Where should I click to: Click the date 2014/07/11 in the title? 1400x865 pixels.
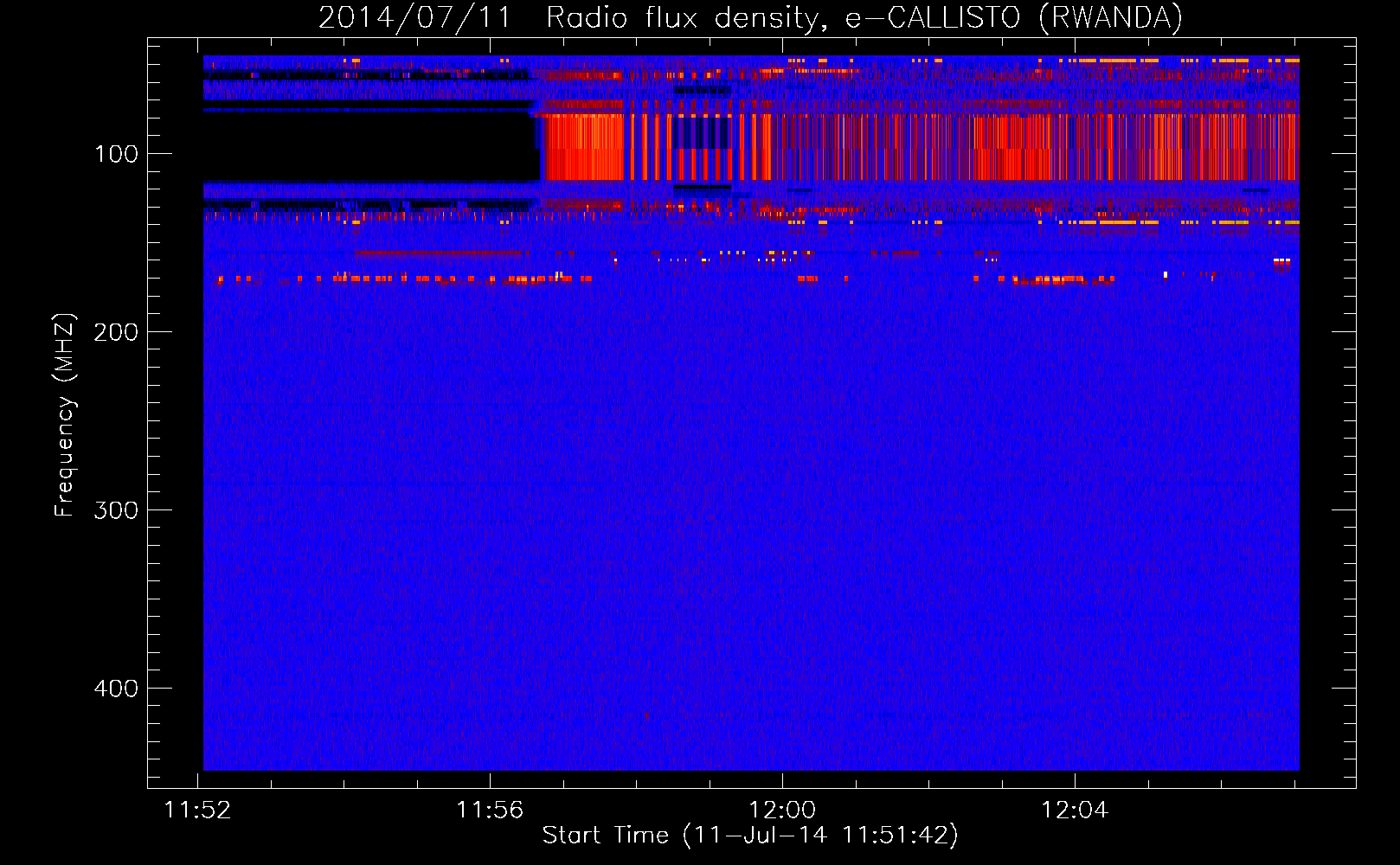[x=414, y=17]
